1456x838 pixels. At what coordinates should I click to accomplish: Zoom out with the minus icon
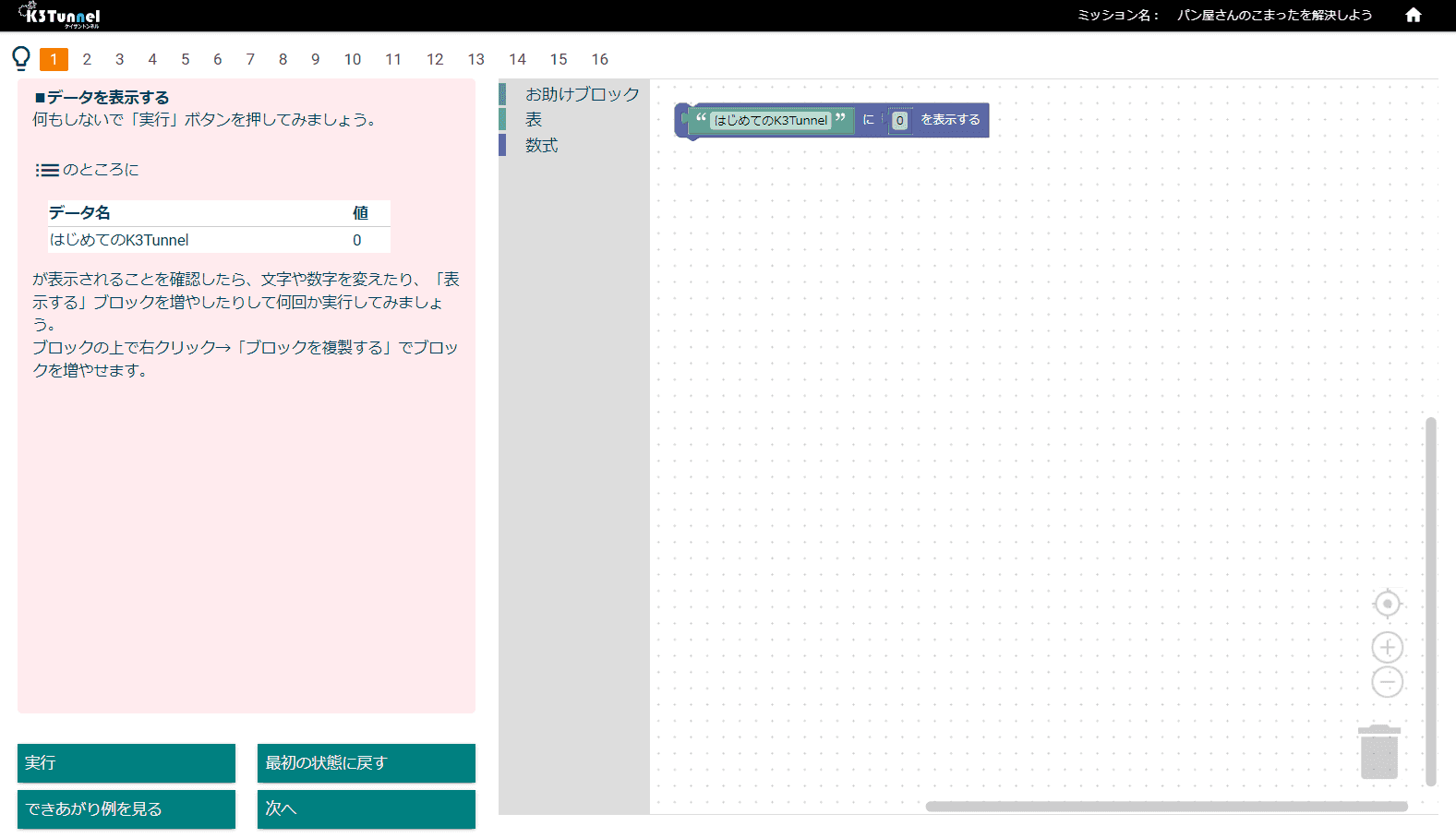coord(1387,682)
